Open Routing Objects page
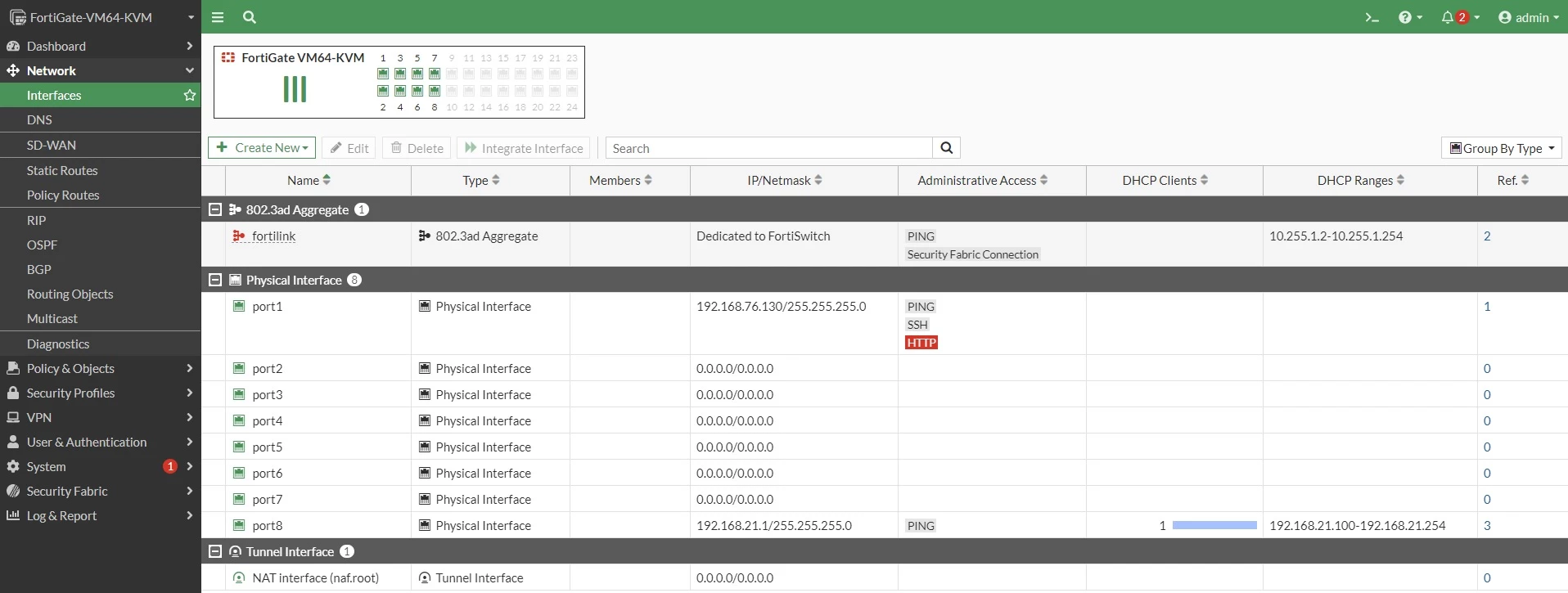 (101, 294)
